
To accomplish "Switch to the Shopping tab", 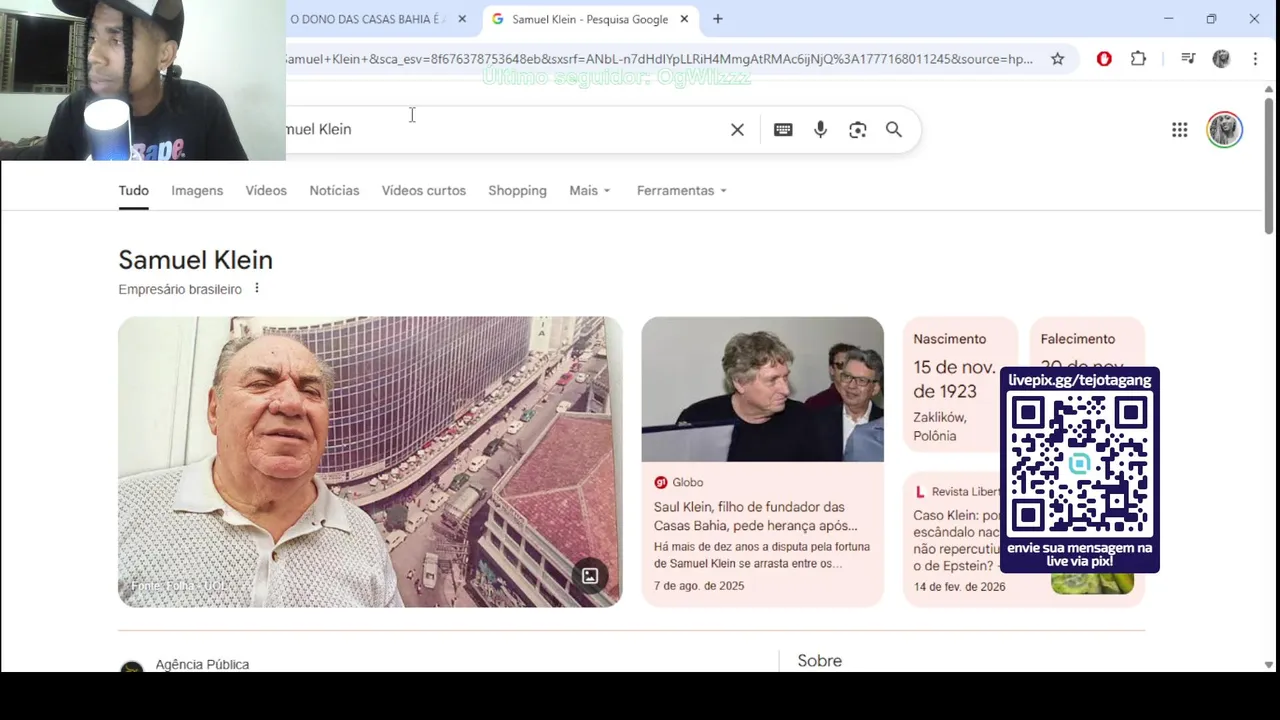I will pyautogui.click(x=517, y=191).
